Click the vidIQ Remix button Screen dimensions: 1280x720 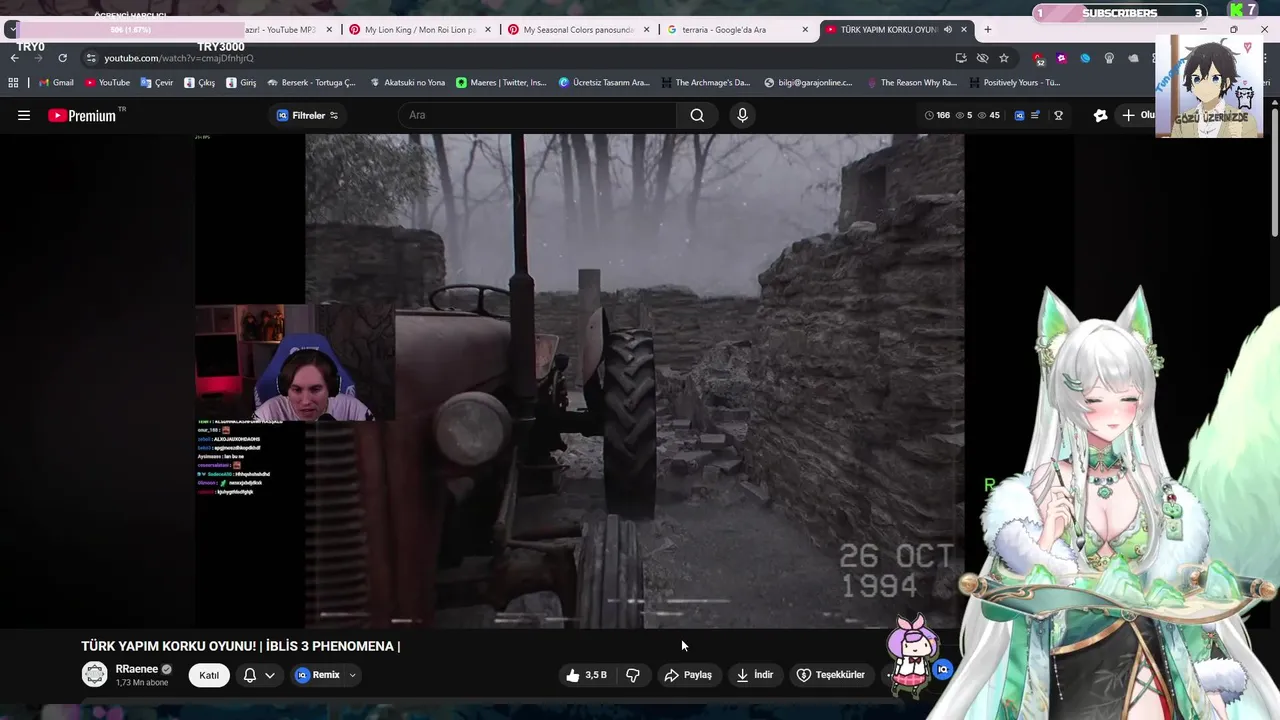[x=318, y=675]
